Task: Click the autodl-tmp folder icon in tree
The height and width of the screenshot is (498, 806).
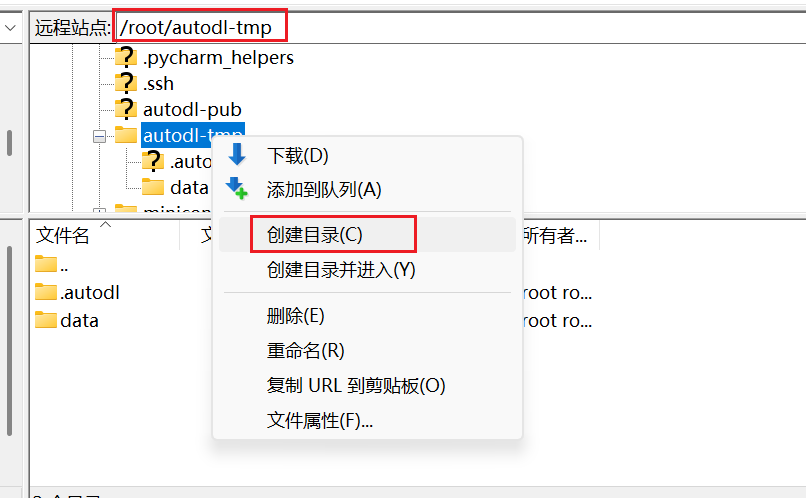Action: [126, 135]
